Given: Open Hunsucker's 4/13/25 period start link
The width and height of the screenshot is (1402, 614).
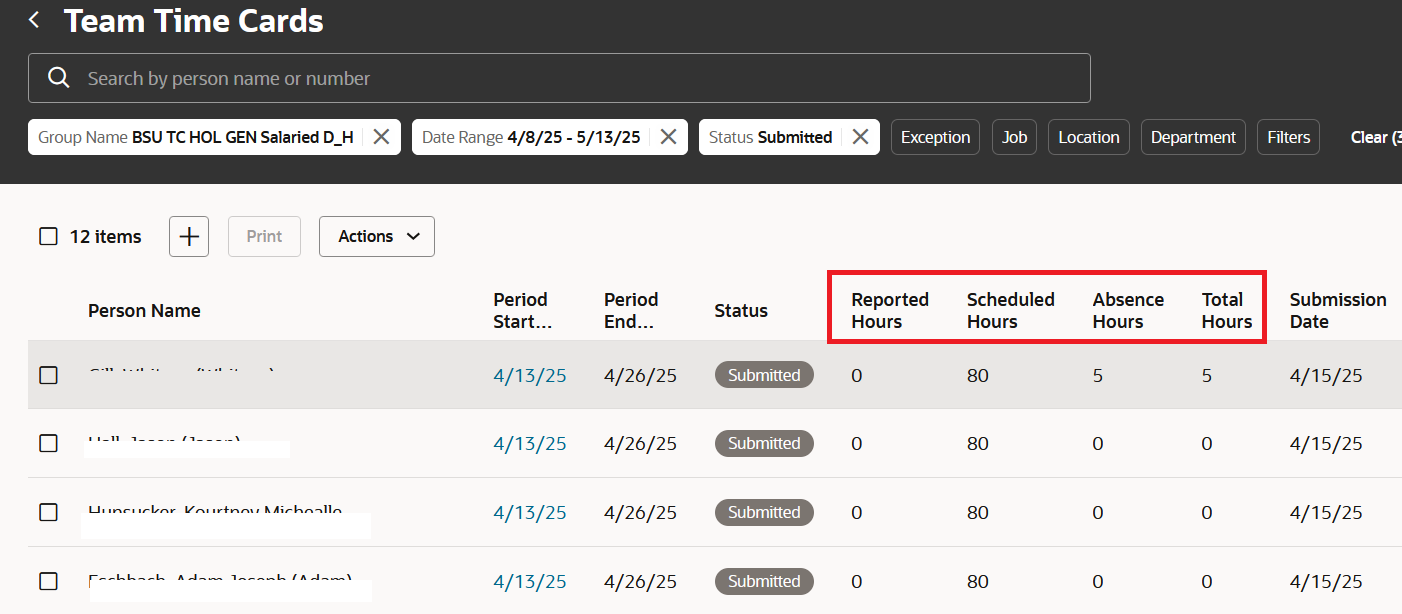Looking at the screenshot, I should [x=530, y=513].
